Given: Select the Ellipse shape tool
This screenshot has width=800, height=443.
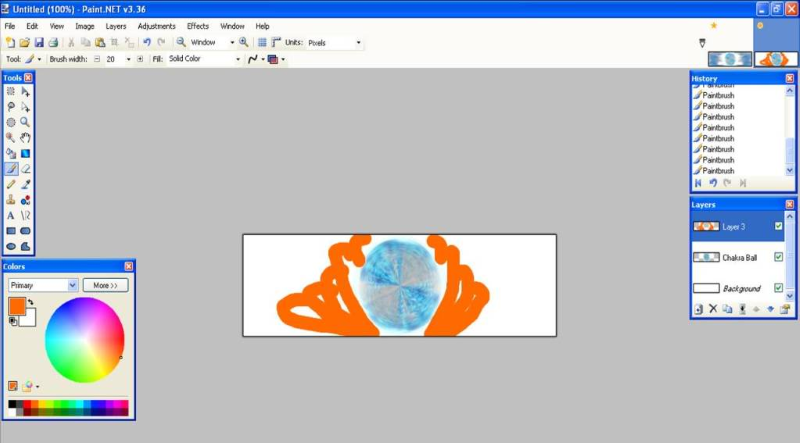Looking at the screenshot, I should [11, 247].
